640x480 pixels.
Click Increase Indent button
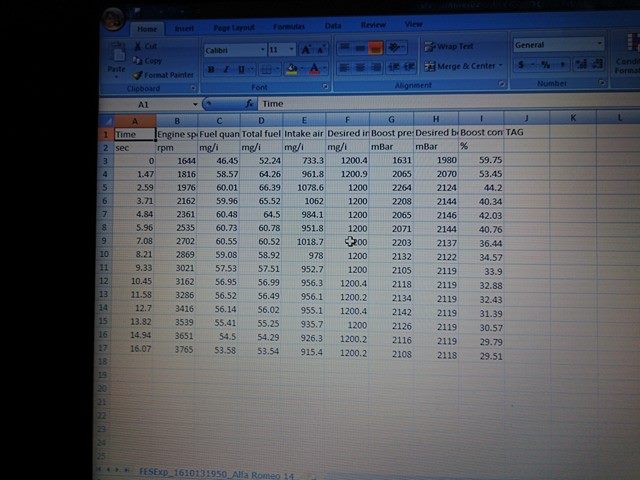409,67
